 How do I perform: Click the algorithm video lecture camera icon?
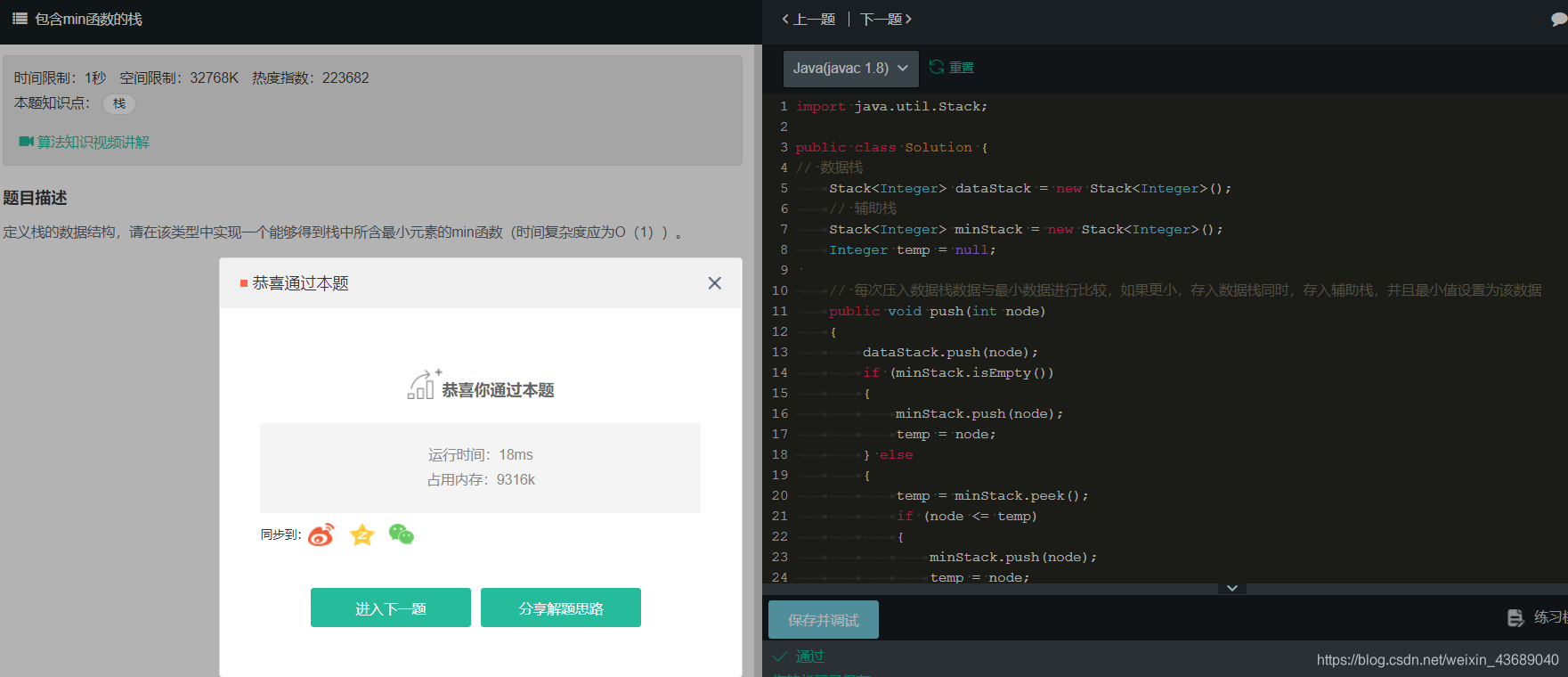pos(26,142)
